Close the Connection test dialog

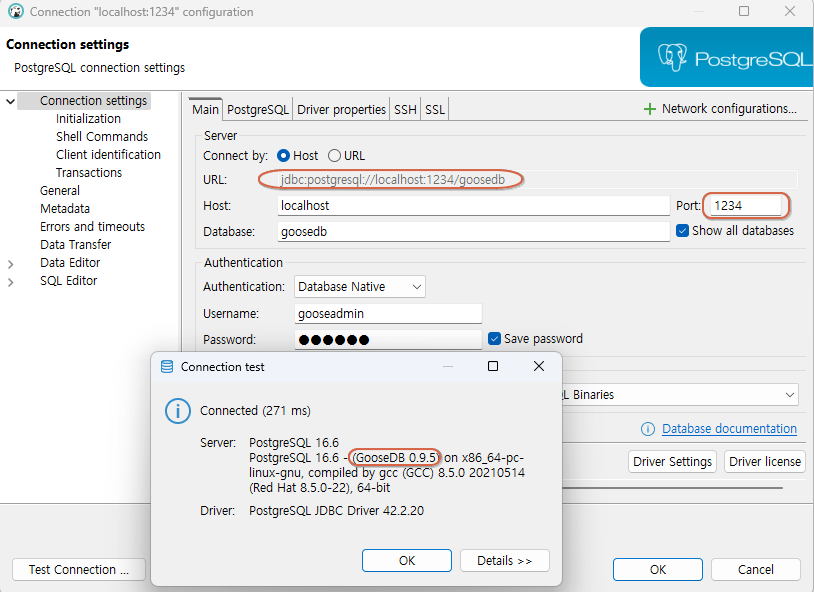click(539, 366)
